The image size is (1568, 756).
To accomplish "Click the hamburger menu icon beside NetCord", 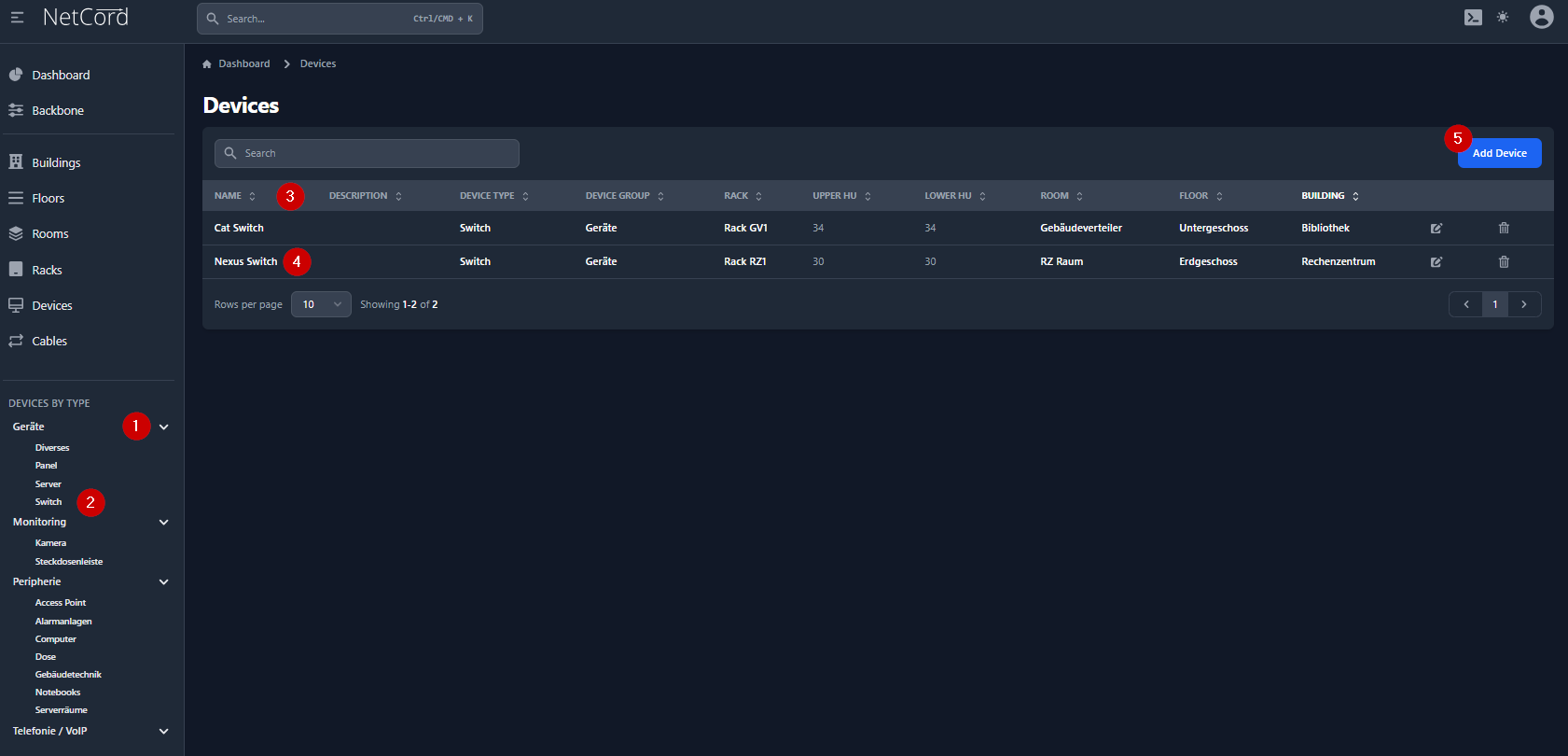I will (17, 18).
